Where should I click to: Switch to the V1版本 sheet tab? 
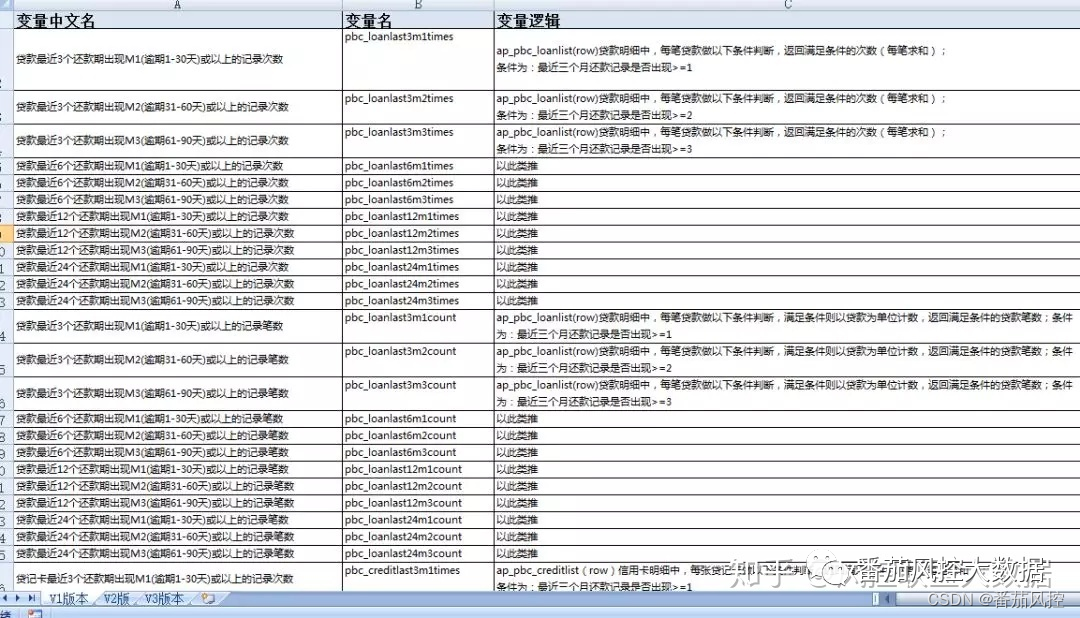tap(68, 599)
